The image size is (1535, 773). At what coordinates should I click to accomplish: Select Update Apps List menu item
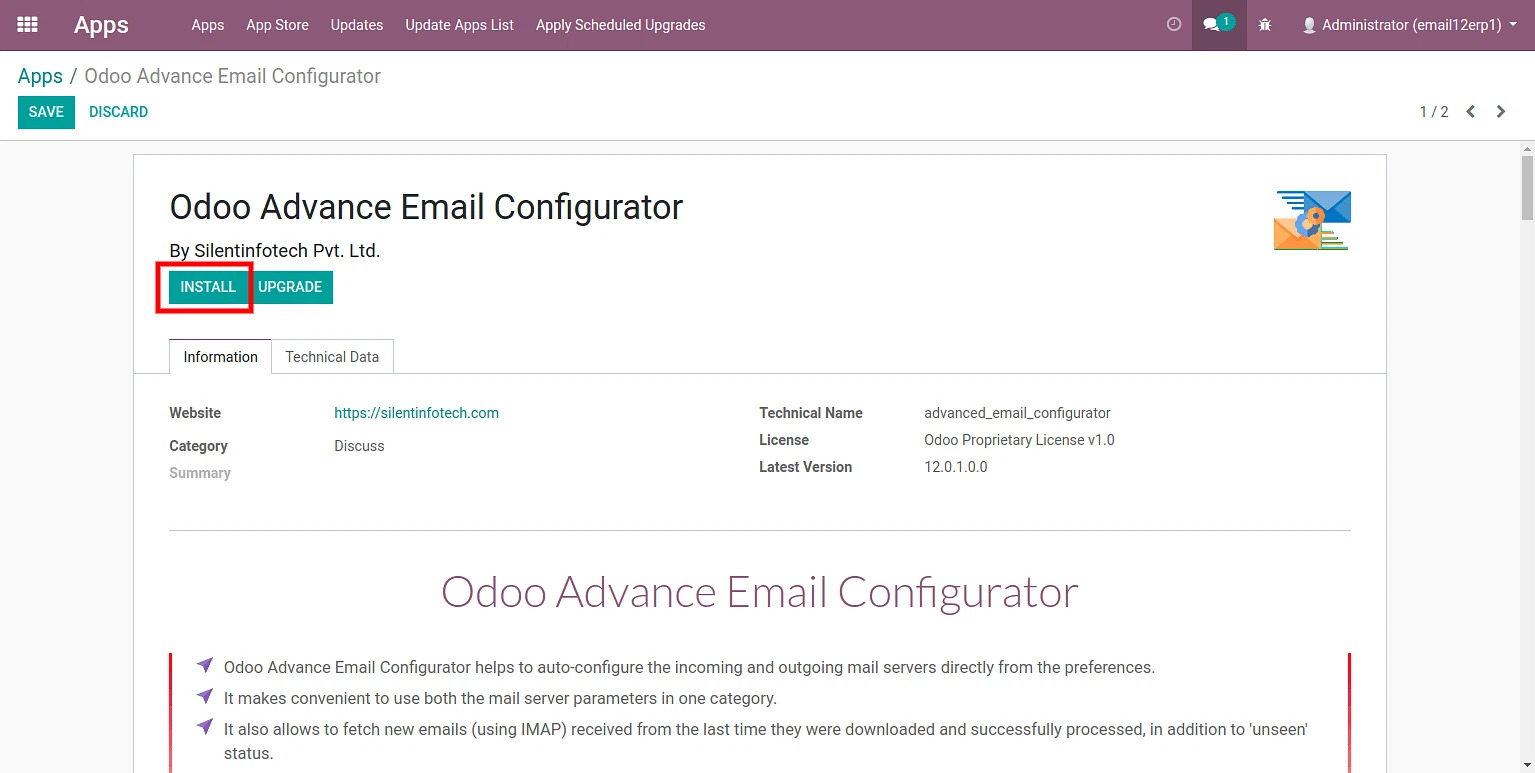[x=459, y=25]
